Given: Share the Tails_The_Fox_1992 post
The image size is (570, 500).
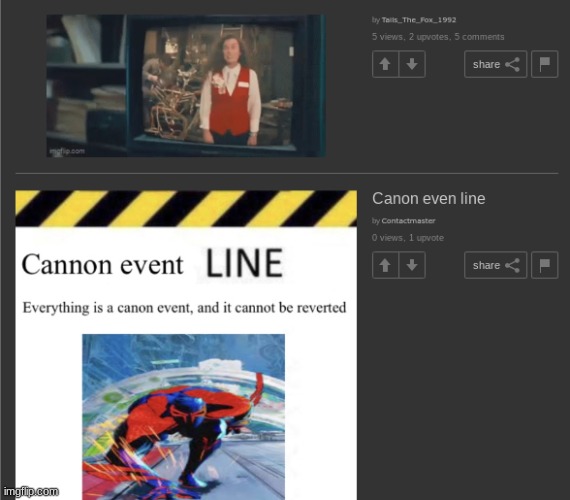Looking at the screenshot, I should [495, 64].
